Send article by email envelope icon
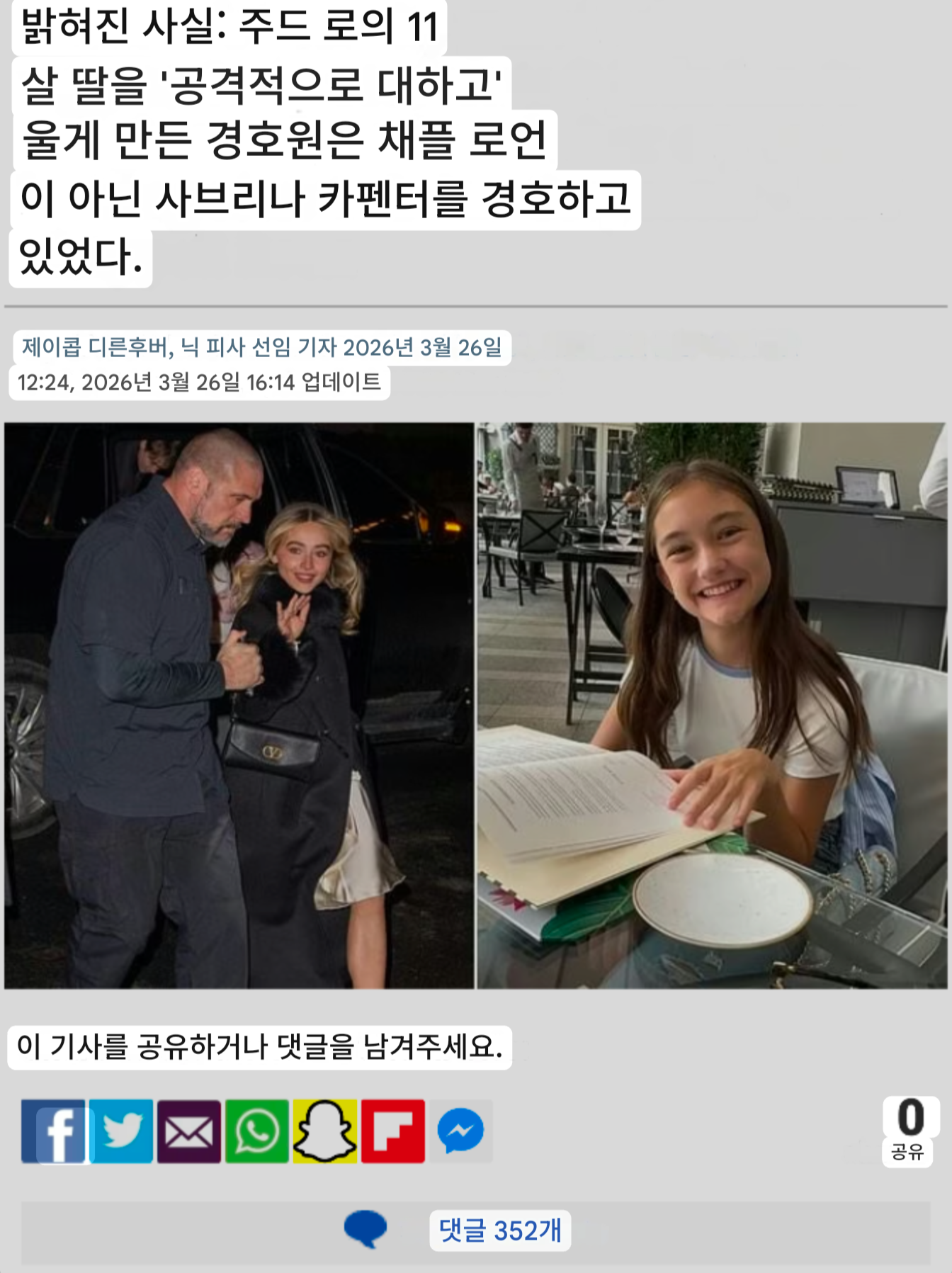This screenshot has height=1273, width=952. click(x=189, y=1131)
